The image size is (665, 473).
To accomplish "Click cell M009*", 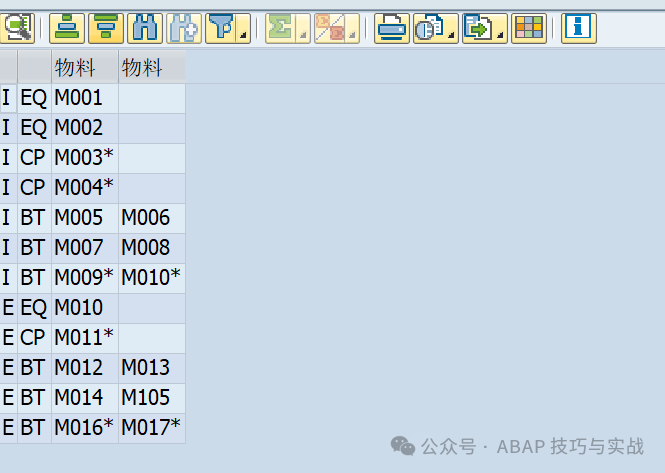I will pos(85,278).
